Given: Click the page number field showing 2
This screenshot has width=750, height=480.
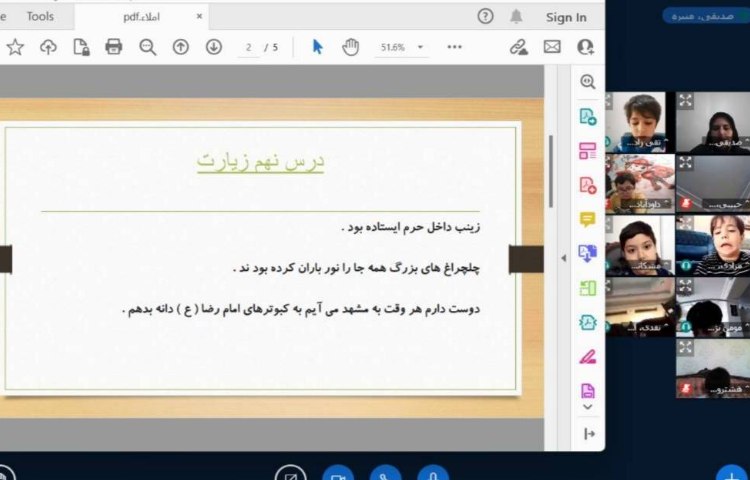Looking at the screenshot, I should pos(248,47).
